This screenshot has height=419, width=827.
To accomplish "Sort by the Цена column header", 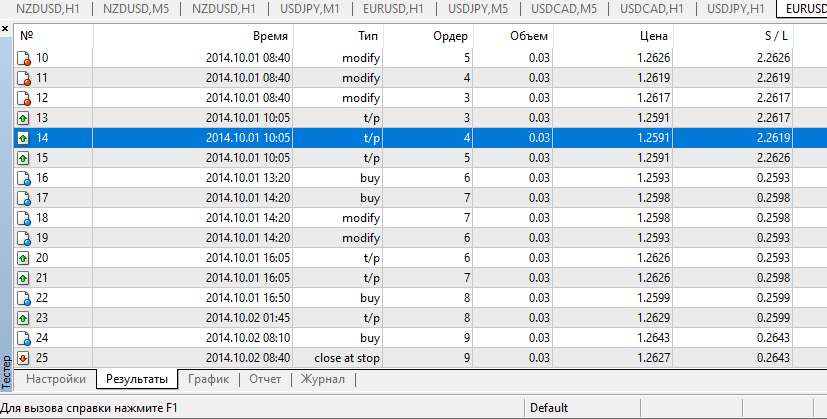I will [613, 36].
